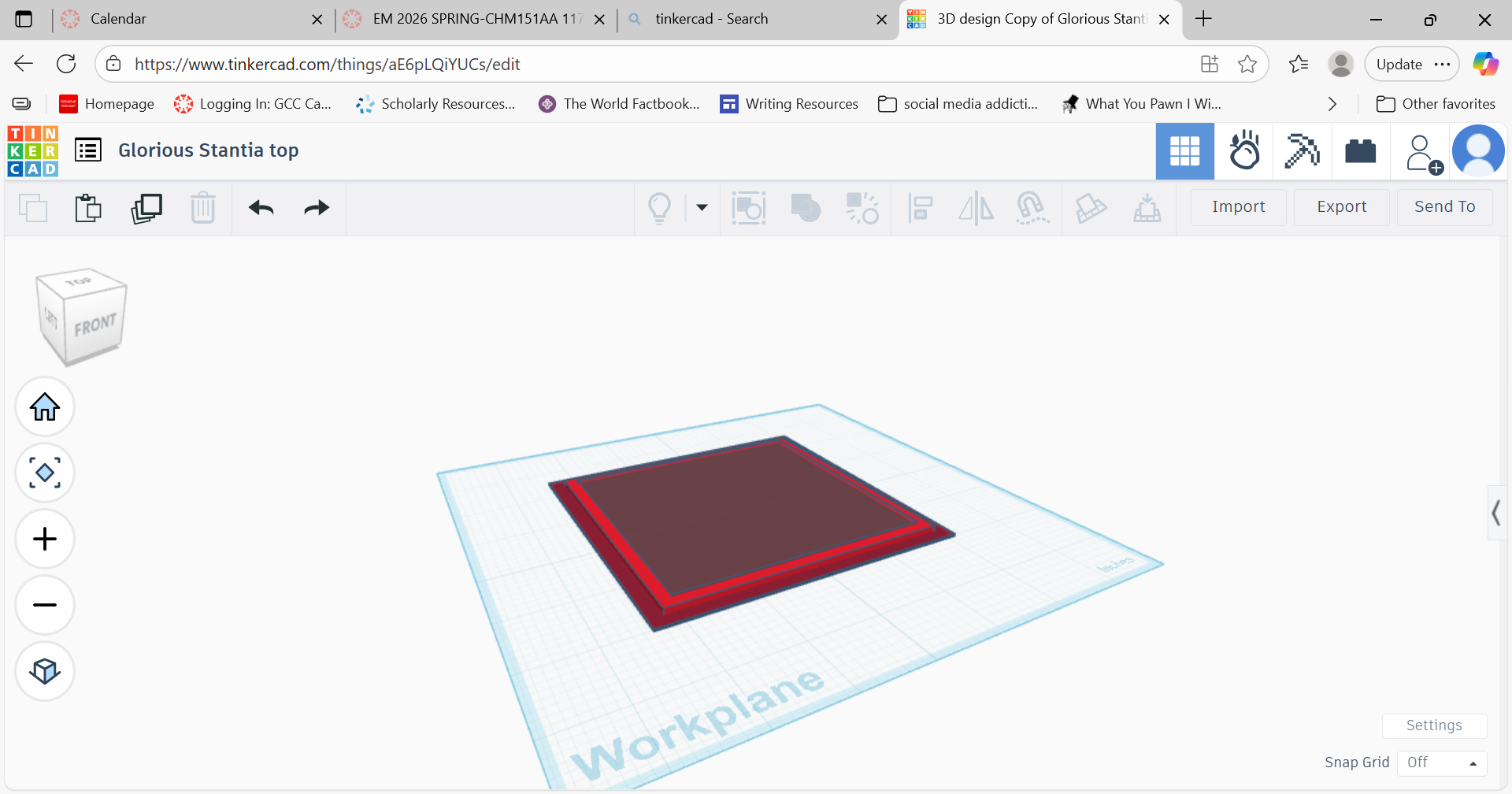Reset to Home view

45,406
